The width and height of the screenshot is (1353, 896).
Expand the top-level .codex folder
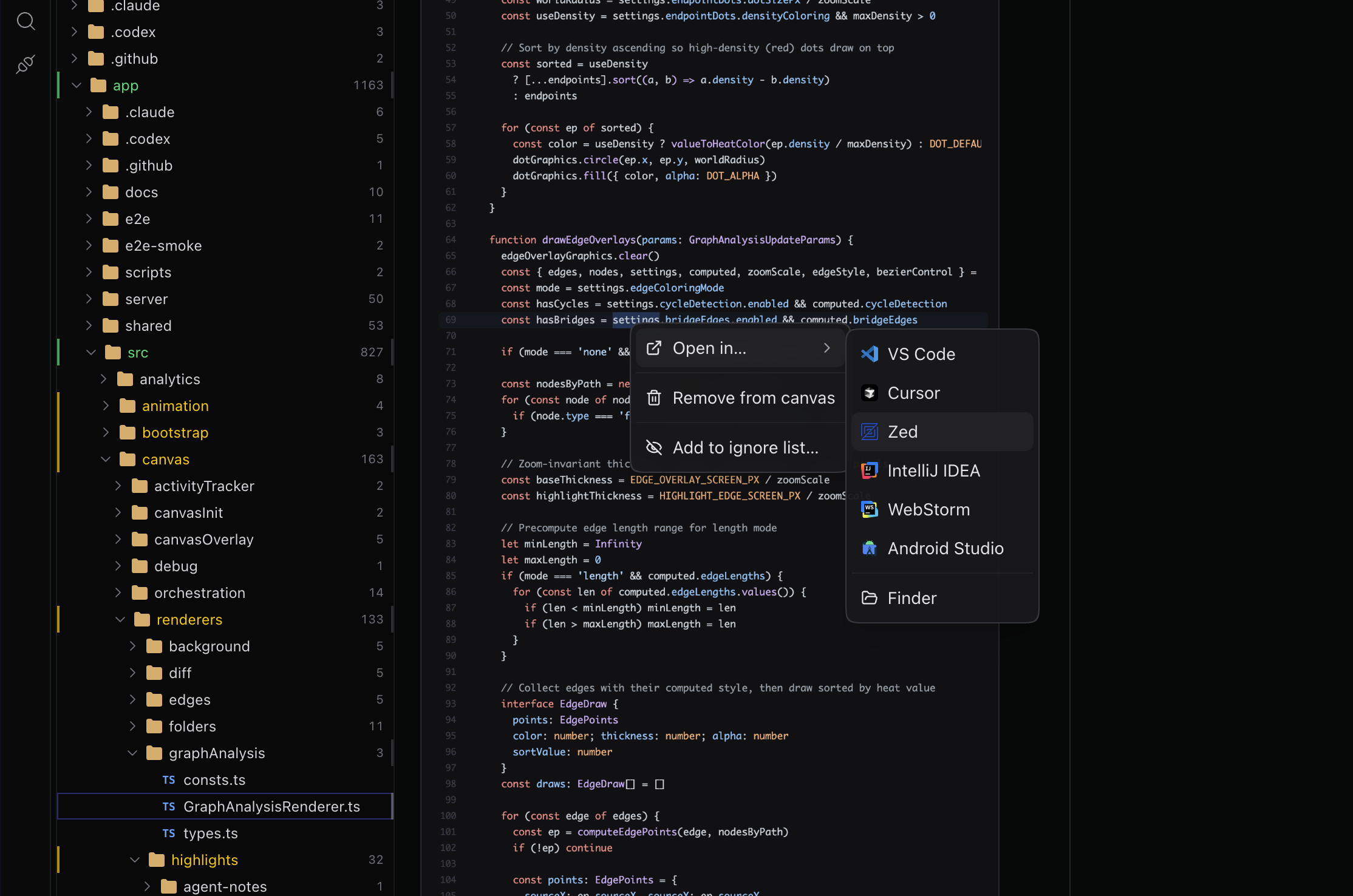74,32
